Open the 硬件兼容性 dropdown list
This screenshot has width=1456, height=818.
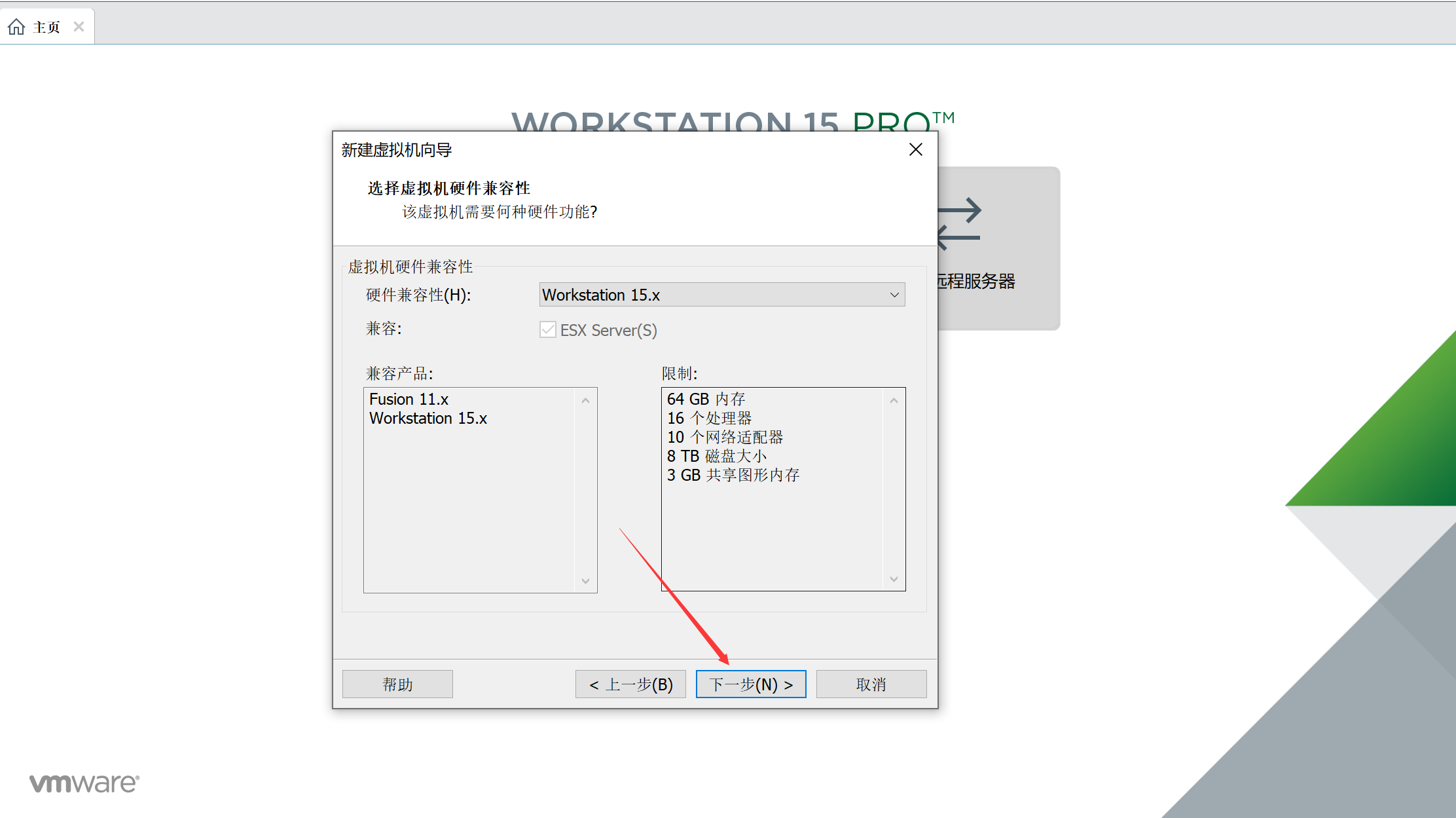click(721, 295)
